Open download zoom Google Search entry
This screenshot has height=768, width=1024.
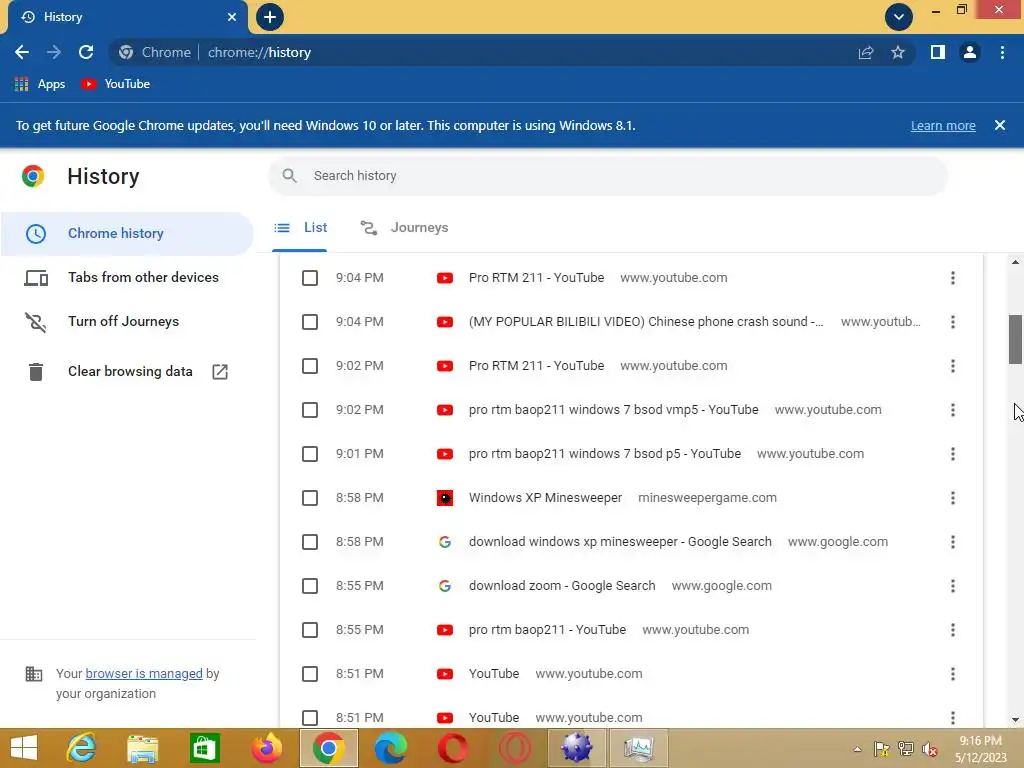tap(562, 586)
